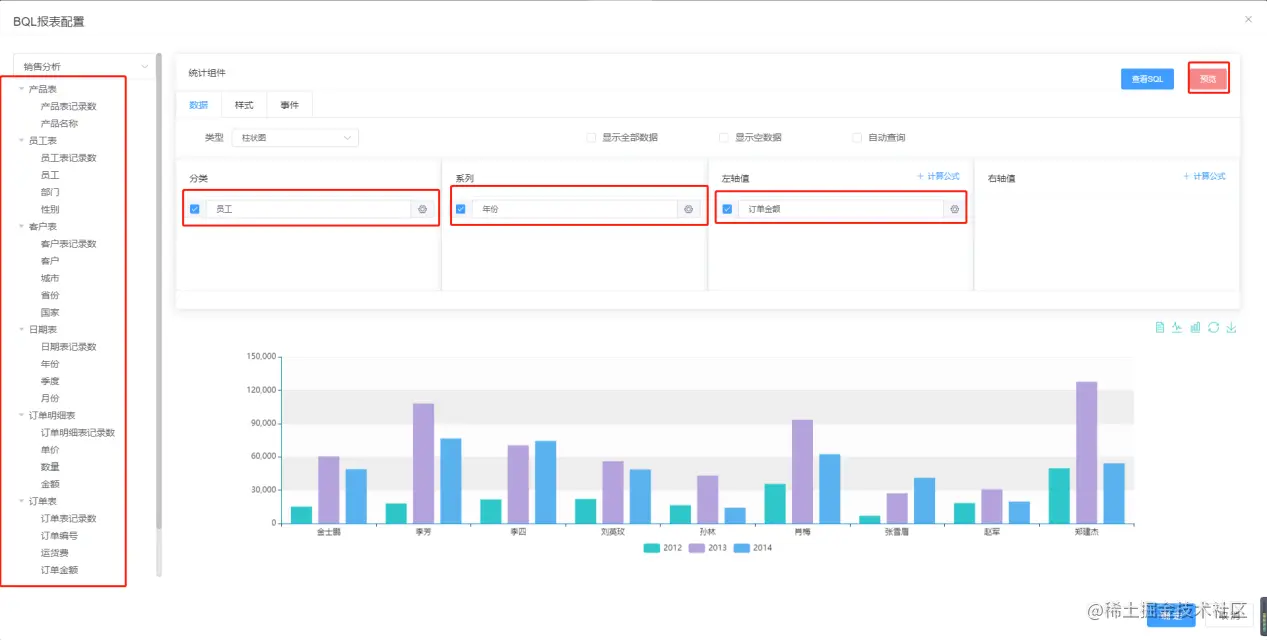Click the chart restore refresh icon
1267x640 pixels.
pos(1213,327)
